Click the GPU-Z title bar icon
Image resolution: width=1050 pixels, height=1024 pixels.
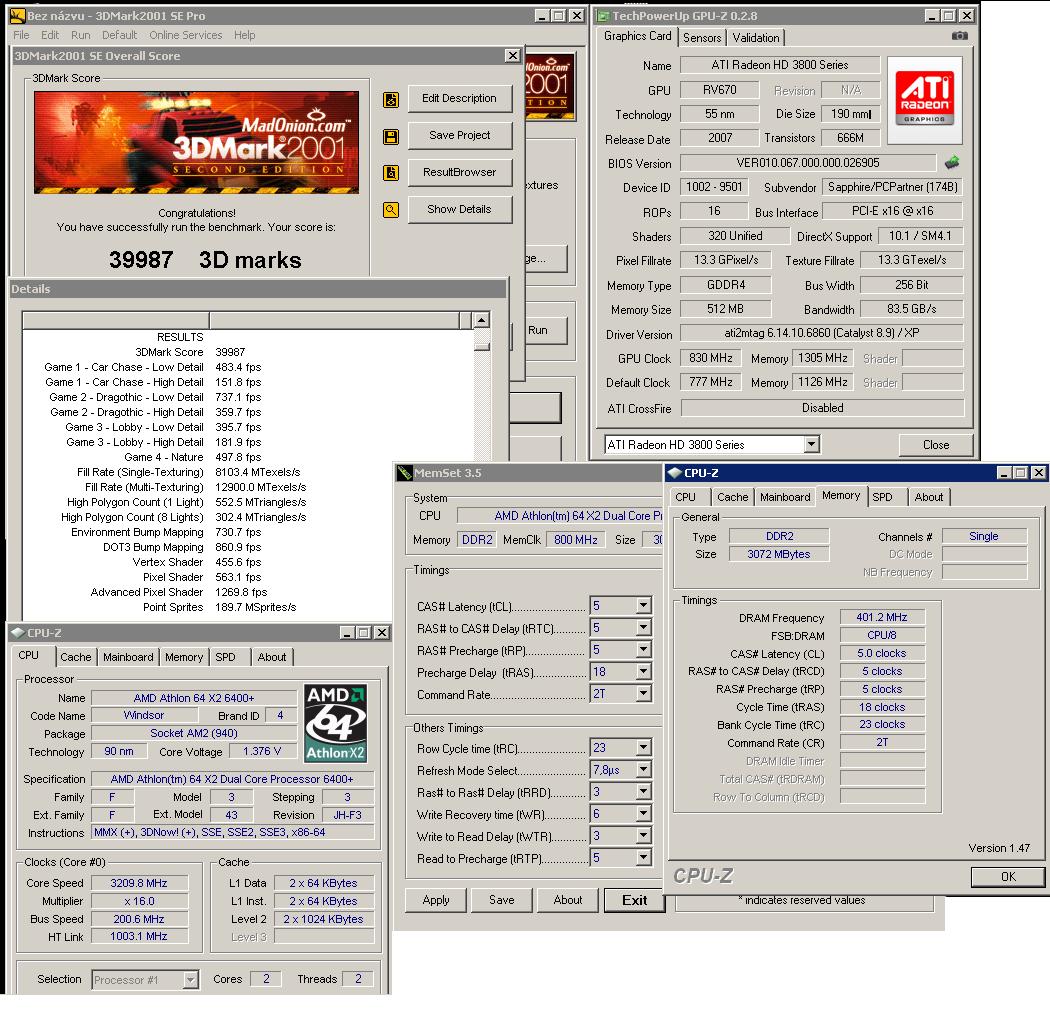603,15
